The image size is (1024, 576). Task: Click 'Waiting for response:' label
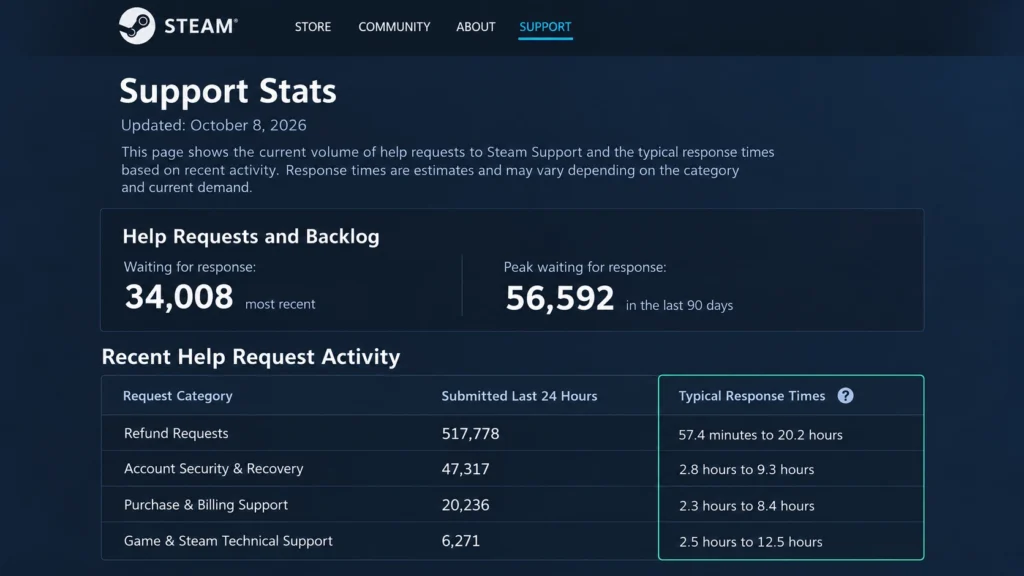[189, 266]
